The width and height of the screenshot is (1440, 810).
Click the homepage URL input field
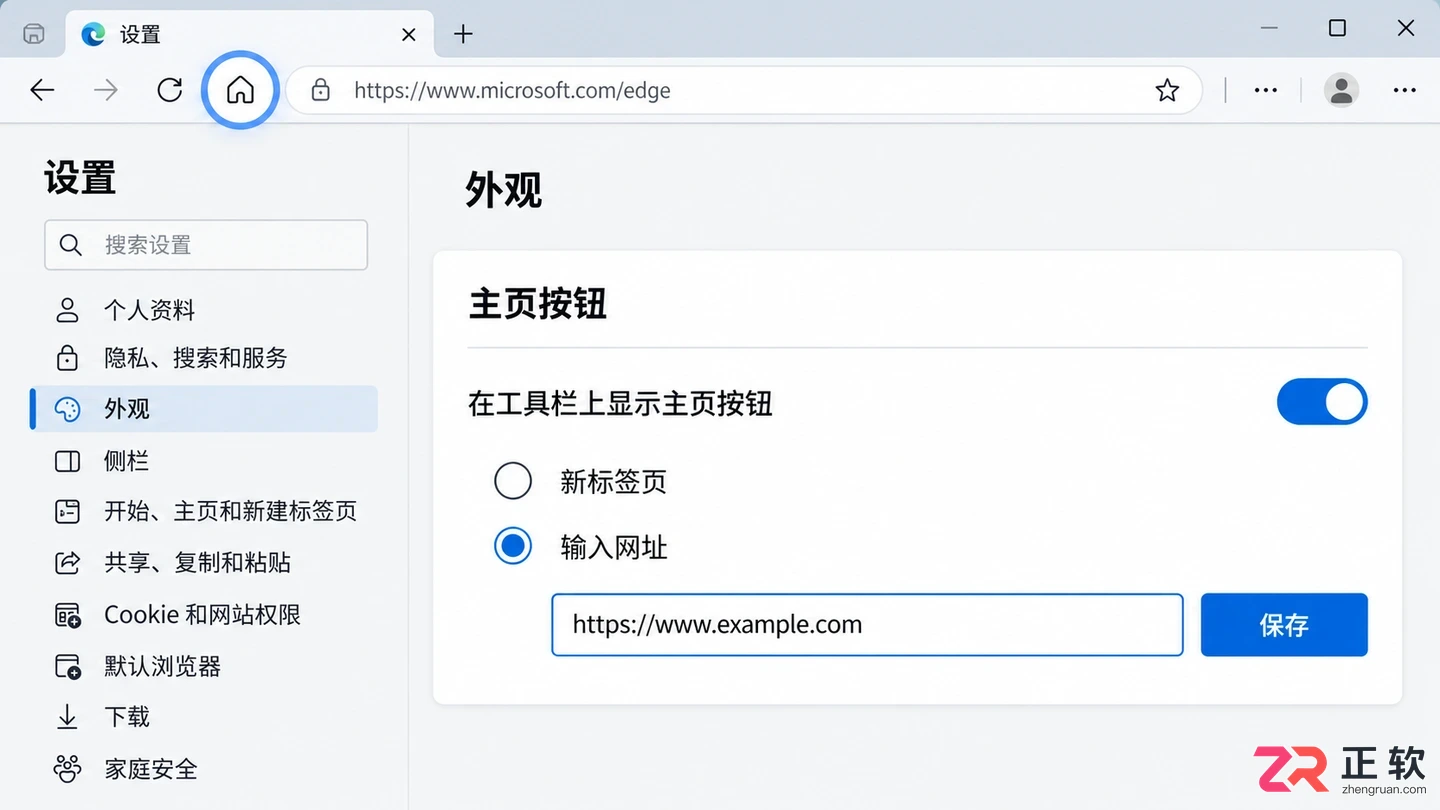click(x=867, y=625)
